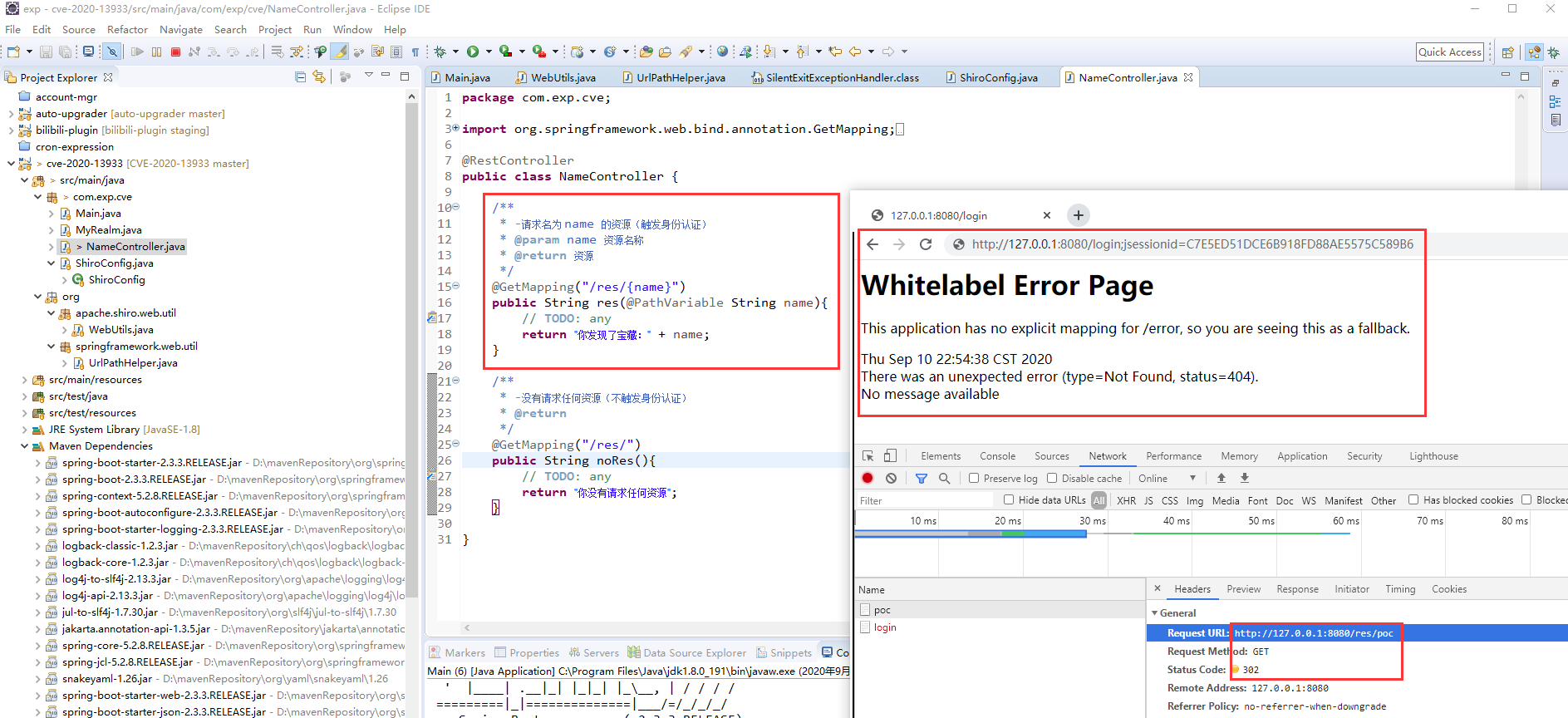Click the Quick Access search box
Screen dimensions: 1568x718
click(x=1449, y=52)
